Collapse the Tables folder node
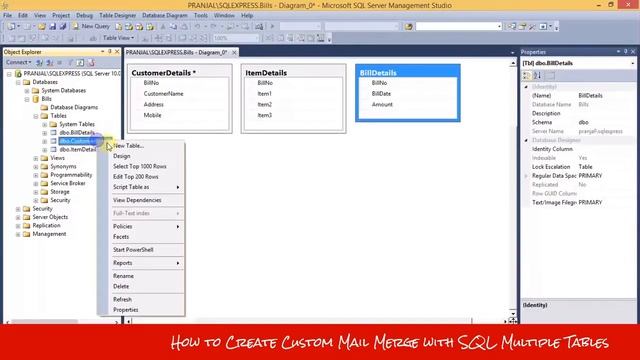640x360 pixels. point(36,116)
